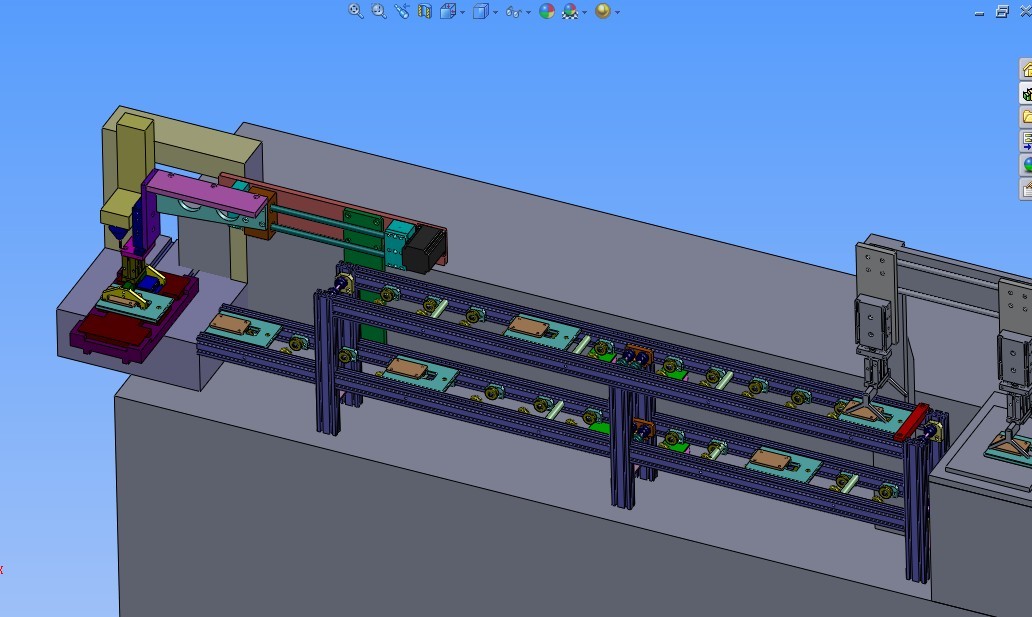The height and width of the screenshot is (617, 1032).
Task: Minimize the document window
Action: point(979,12)
